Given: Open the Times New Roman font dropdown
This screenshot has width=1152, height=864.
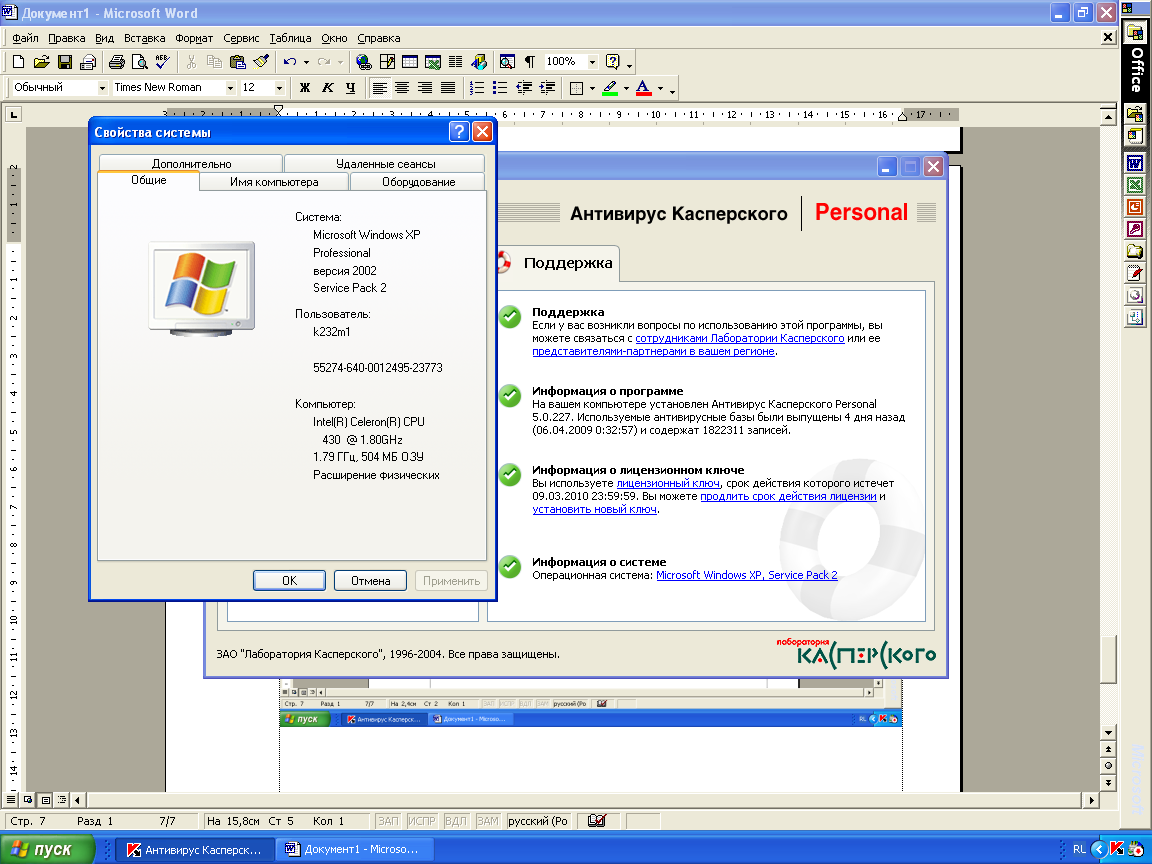Looking at the screenshot, I should [230, 88].
